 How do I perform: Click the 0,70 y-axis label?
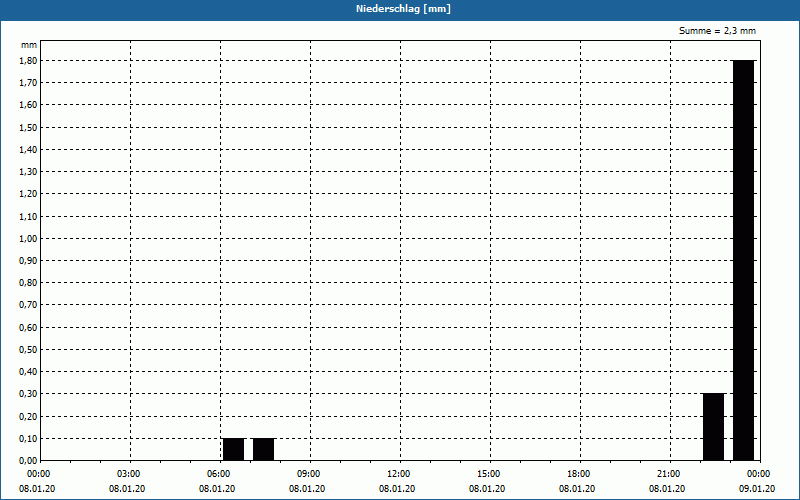28,305
